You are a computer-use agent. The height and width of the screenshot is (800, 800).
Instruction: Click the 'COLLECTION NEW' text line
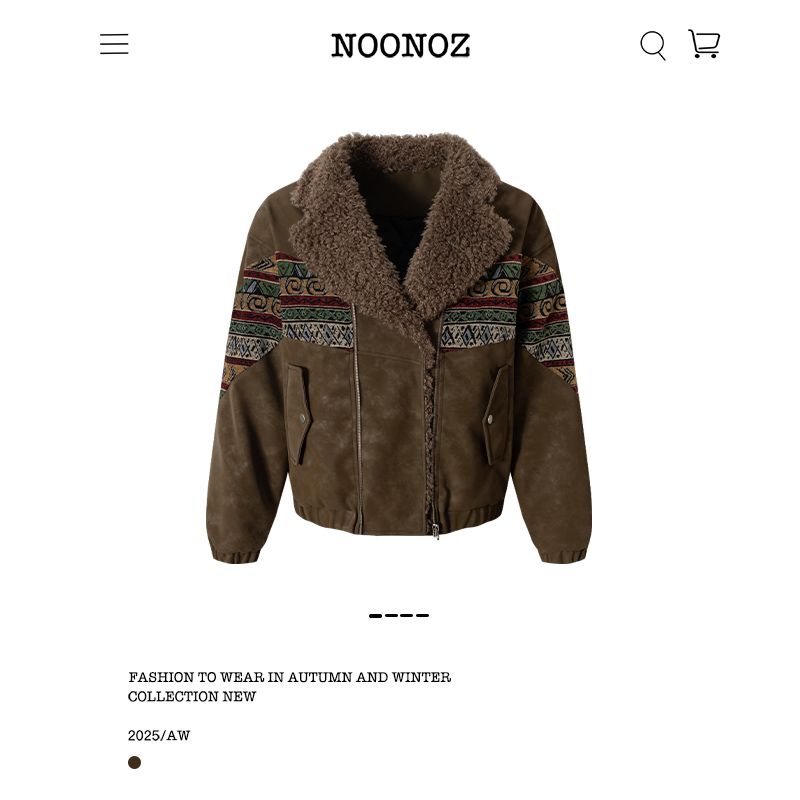[x=192, y=696]
